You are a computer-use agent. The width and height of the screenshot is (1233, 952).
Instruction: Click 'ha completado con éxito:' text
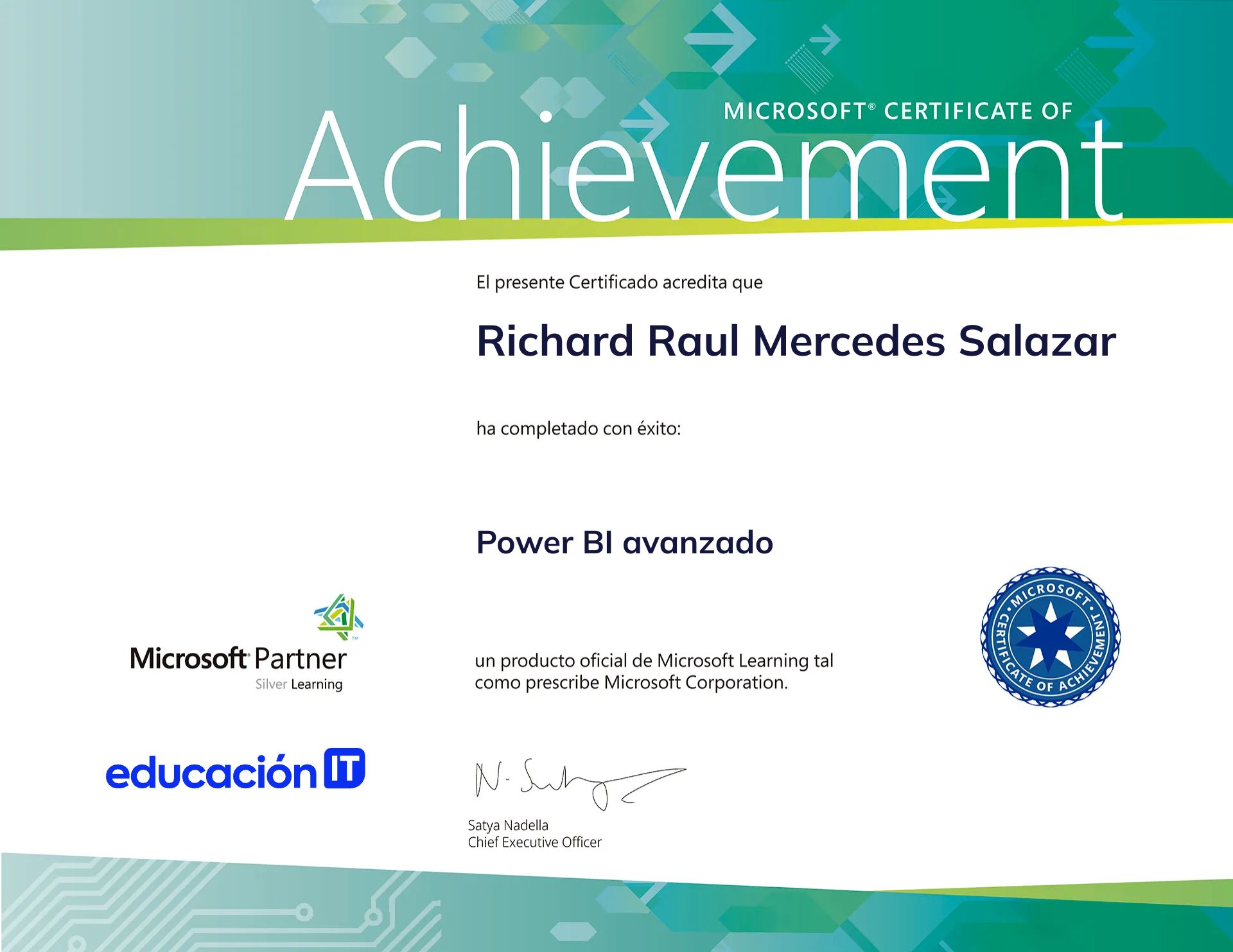point(578,428)
